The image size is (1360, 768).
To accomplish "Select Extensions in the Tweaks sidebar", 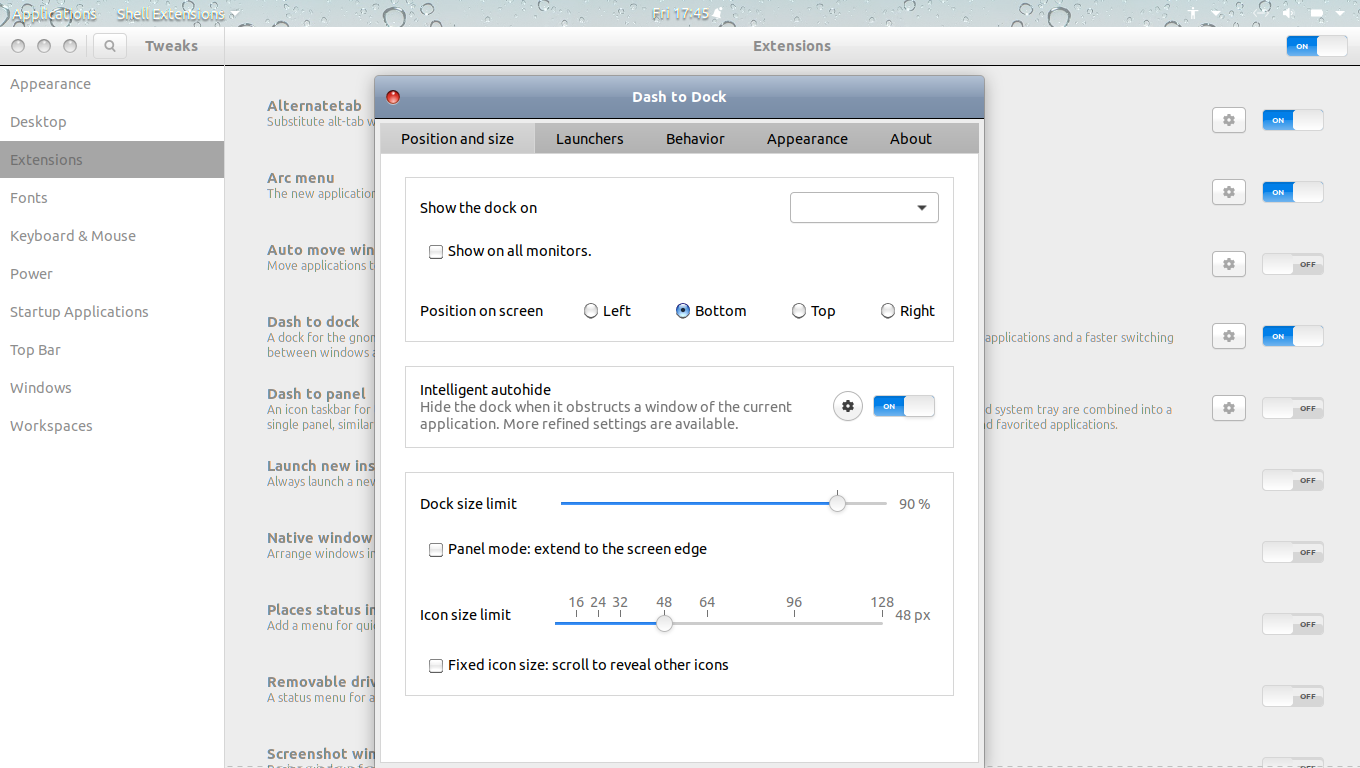I will (112, 160).
